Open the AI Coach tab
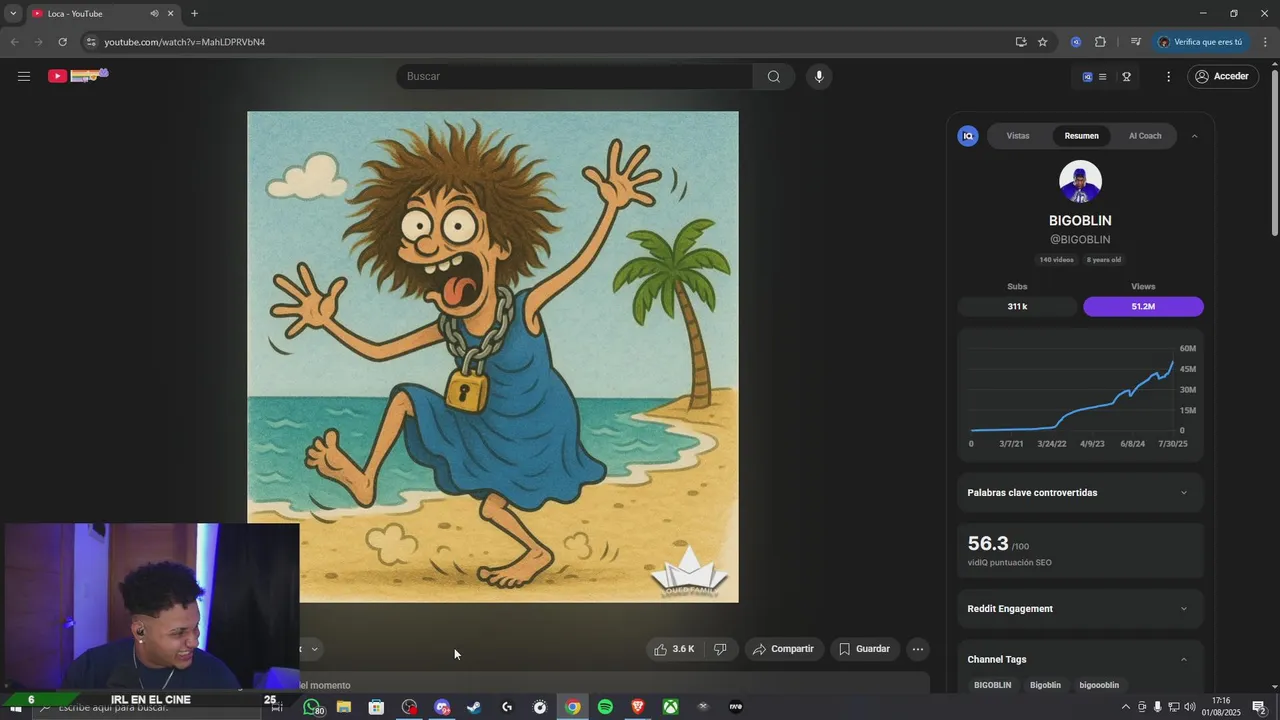Viewport: 1280px width, 720px height. click(x=1145, y=136)
